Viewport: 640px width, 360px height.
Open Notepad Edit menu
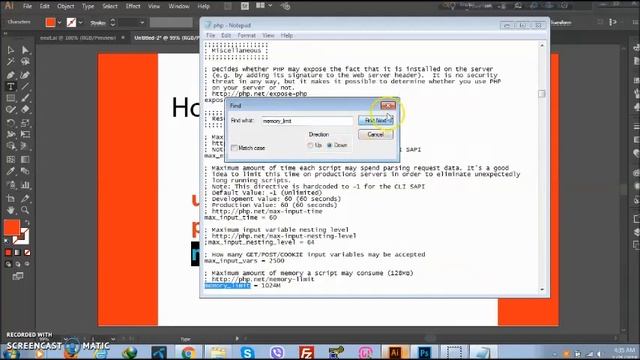pyautogui.click(x=226, y=36)
